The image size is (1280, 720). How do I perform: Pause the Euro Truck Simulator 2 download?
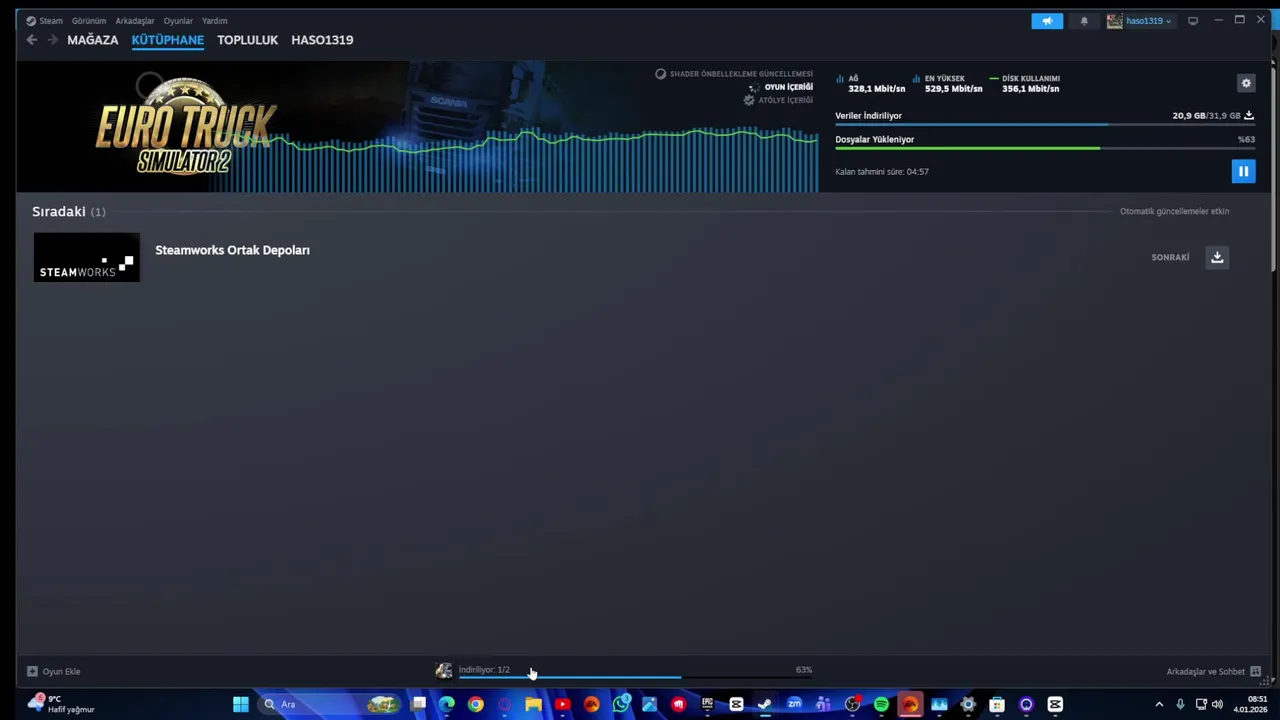(1243, 171)
